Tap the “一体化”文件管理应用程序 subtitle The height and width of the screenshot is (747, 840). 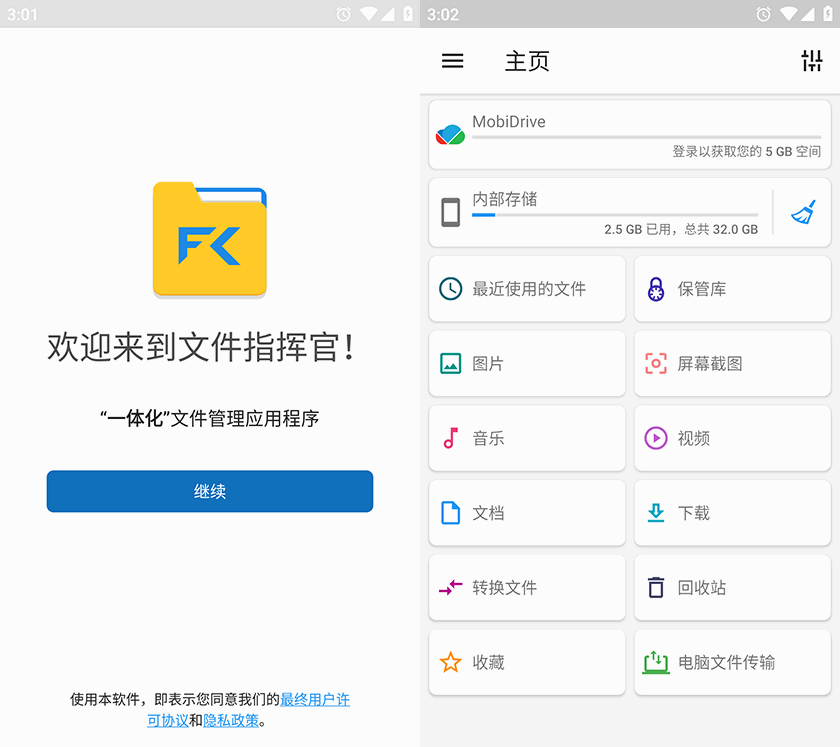point(209,418)
